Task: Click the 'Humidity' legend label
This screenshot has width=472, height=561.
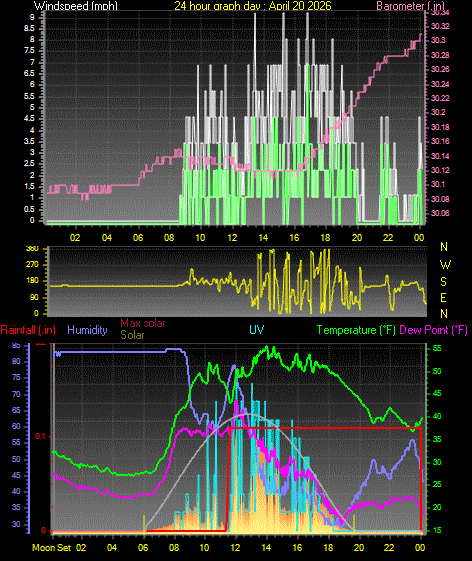Action: 87,330
